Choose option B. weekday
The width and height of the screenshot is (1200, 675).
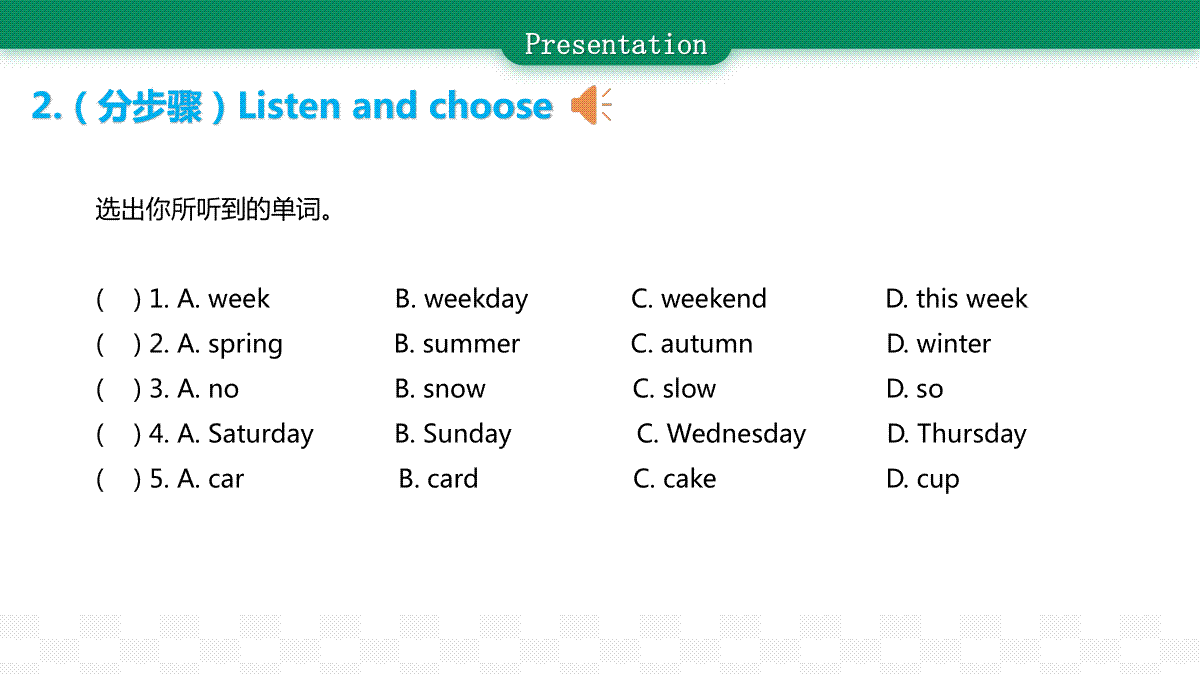point(461,299)
